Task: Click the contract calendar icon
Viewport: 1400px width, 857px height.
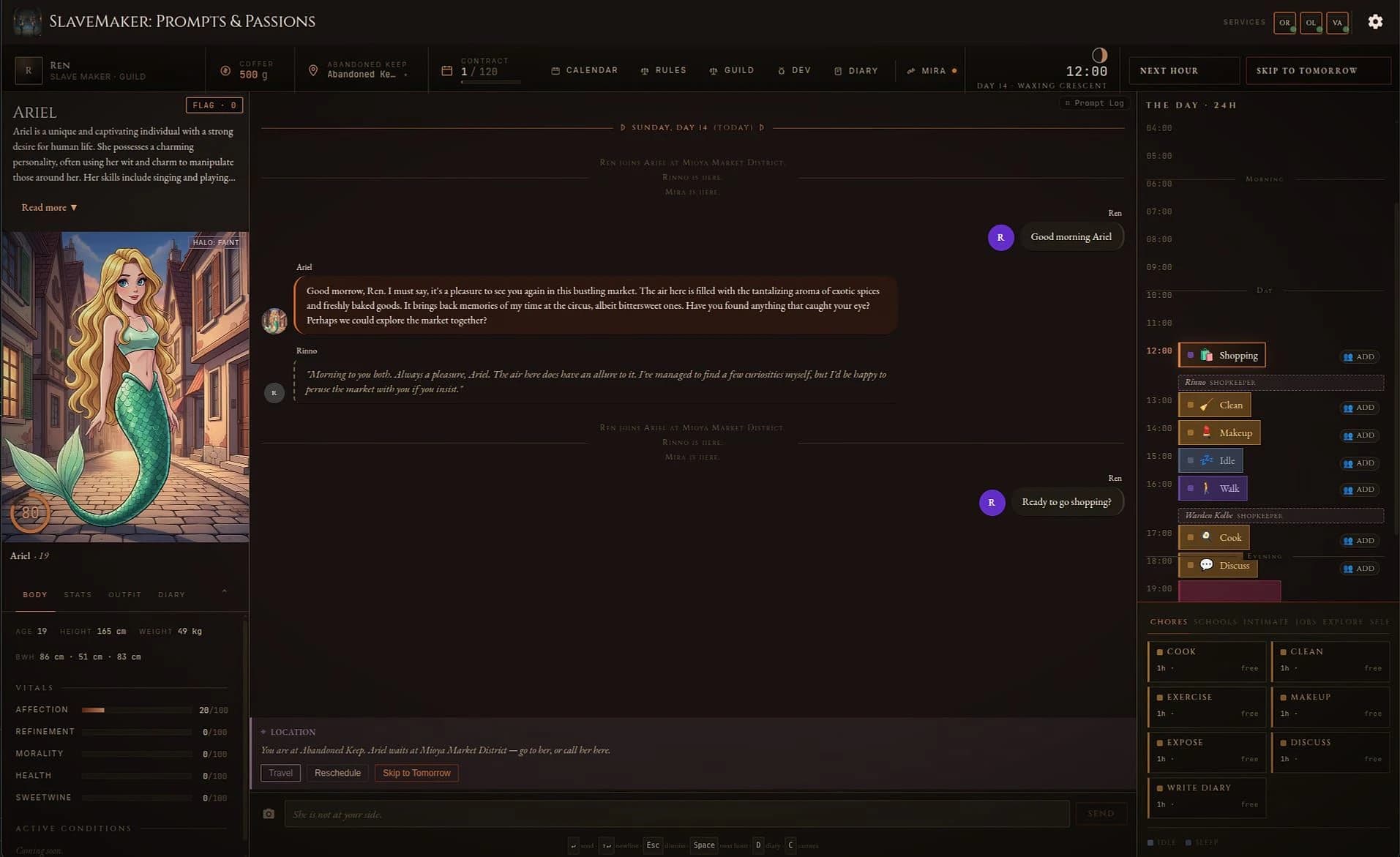Action: 447,70
